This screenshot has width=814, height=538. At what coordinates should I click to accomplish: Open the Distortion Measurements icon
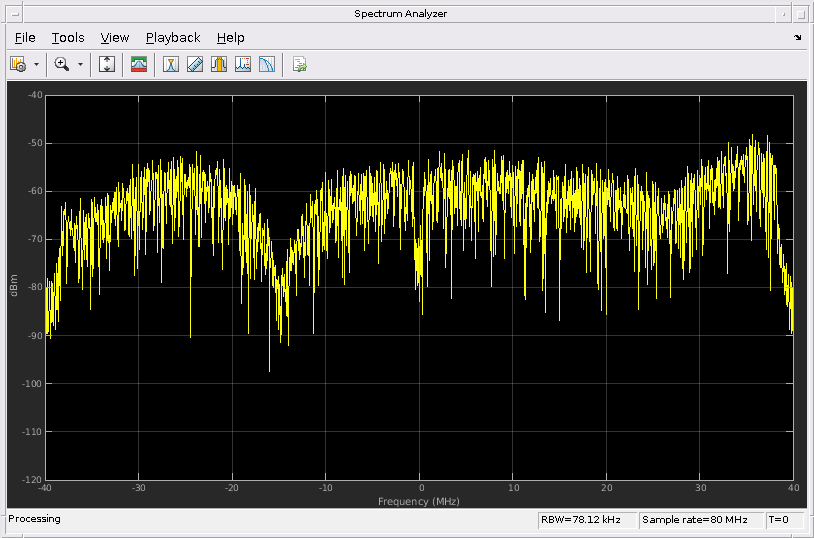point(243,64)
